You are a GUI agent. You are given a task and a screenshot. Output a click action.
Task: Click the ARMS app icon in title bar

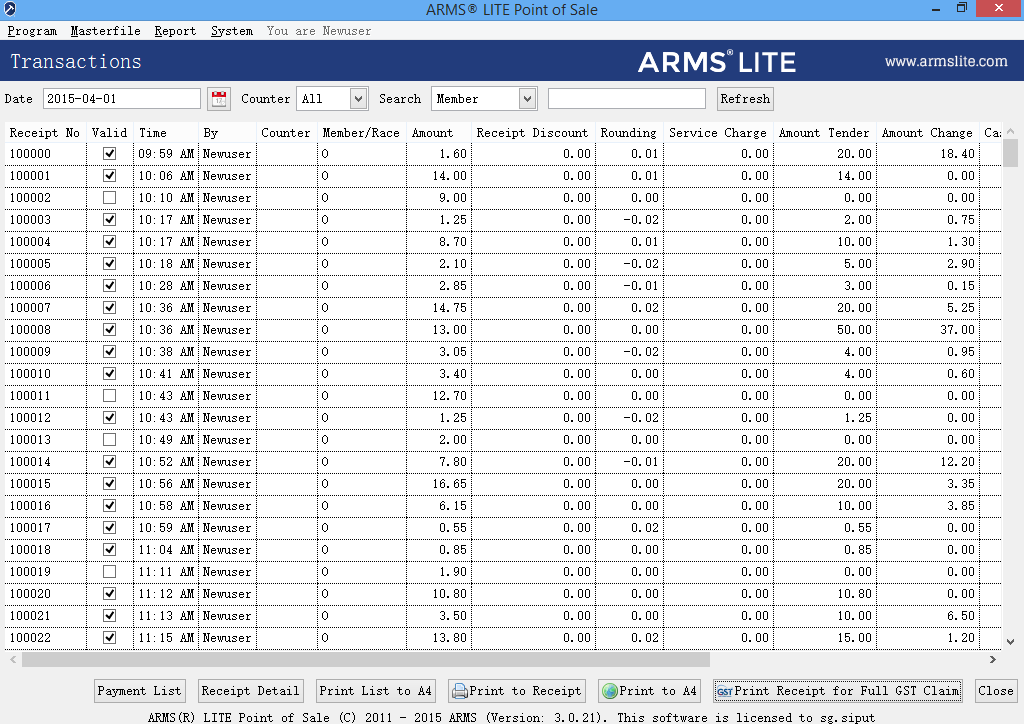click(9, 8)
